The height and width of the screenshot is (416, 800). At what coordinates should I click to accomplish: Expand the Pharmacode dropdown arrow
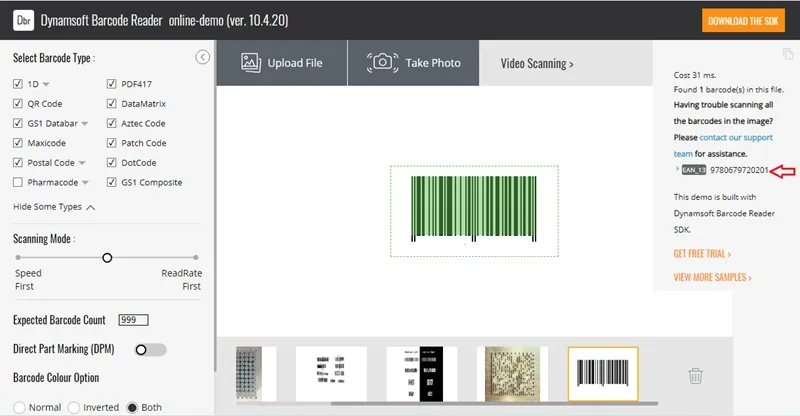(85, 183)
